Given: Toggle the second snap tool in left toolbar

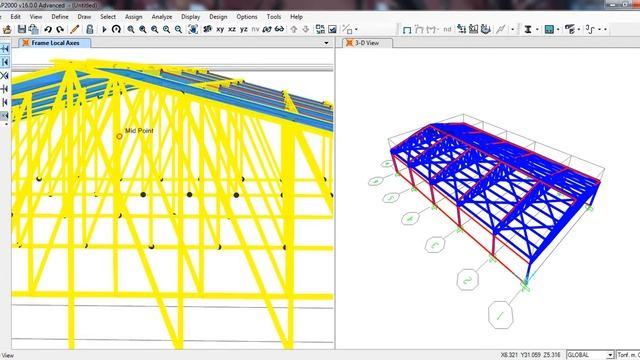Looking at the screenshot, I should pyautogui.click(x=5, y=62).
